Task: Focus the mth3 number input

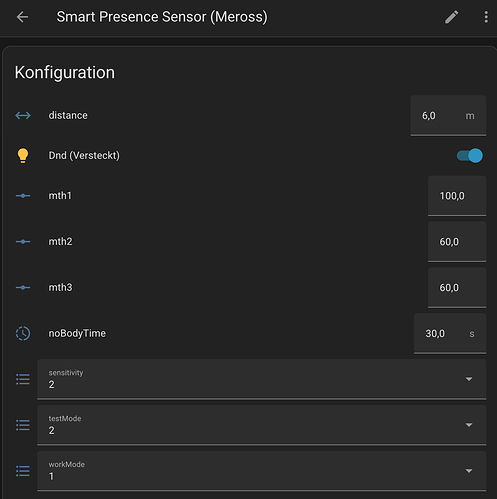Action: (457, 288)
